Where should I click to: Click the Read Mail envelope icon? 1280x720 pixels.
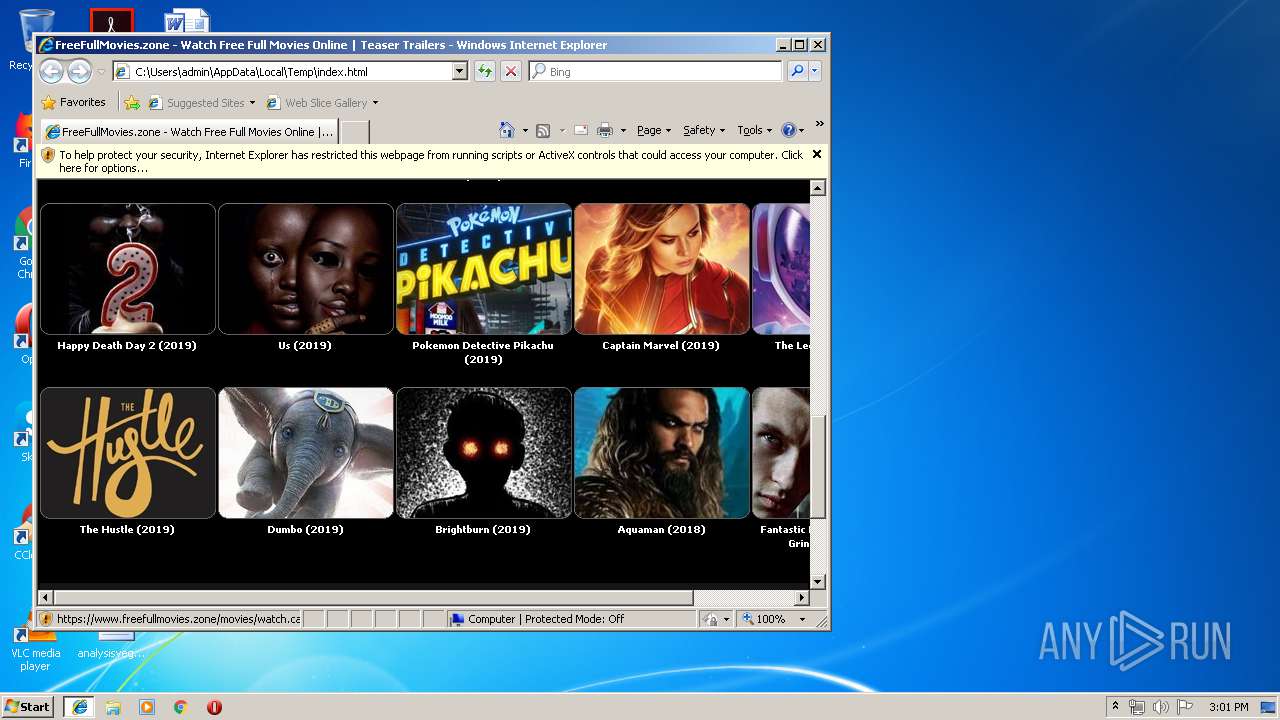click(580, 130)
